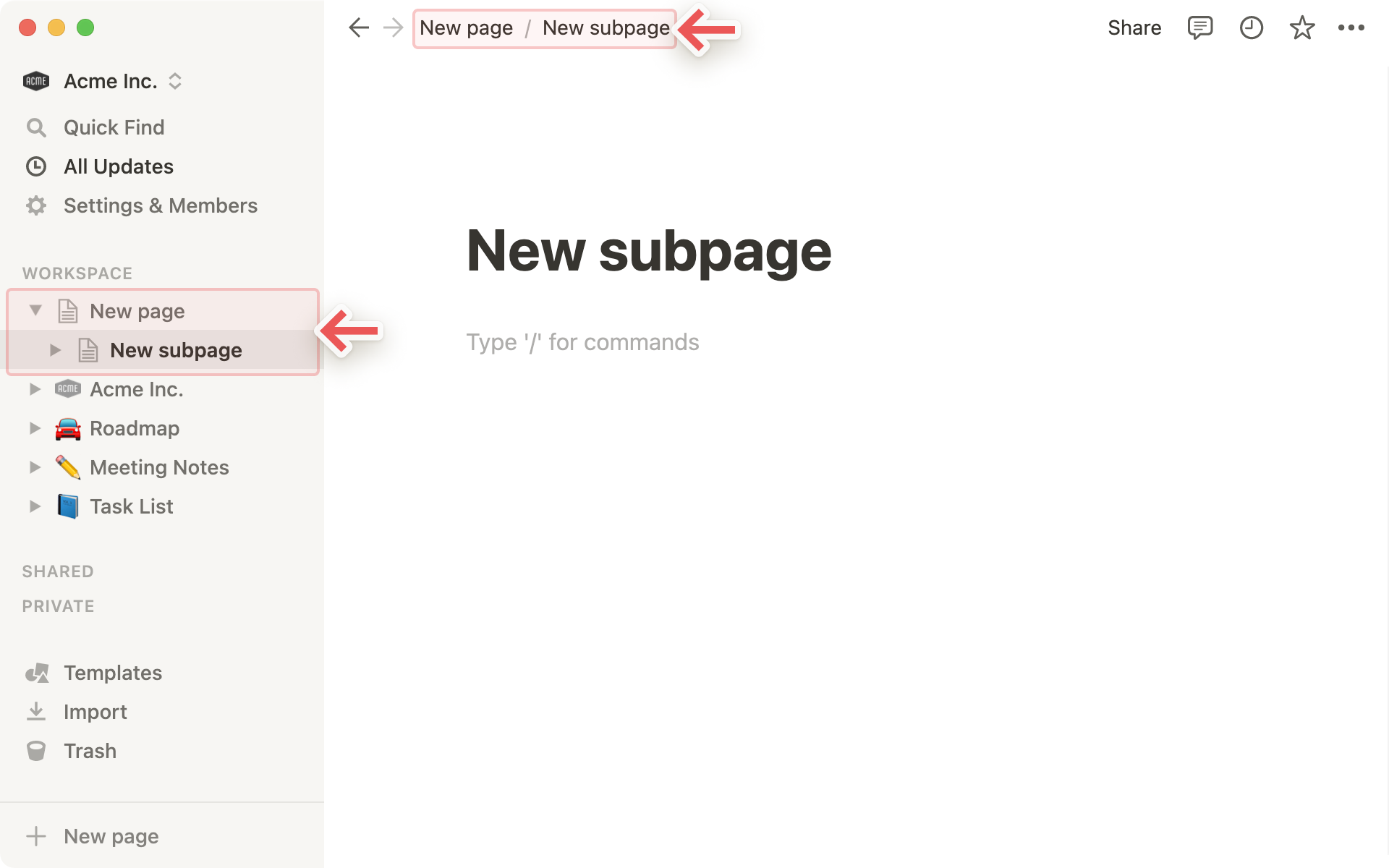Image resolution: width=1389 pixels, height=868 pixels.
Task: Click the forward navigation arrow
Action: (x=393, y=28)
